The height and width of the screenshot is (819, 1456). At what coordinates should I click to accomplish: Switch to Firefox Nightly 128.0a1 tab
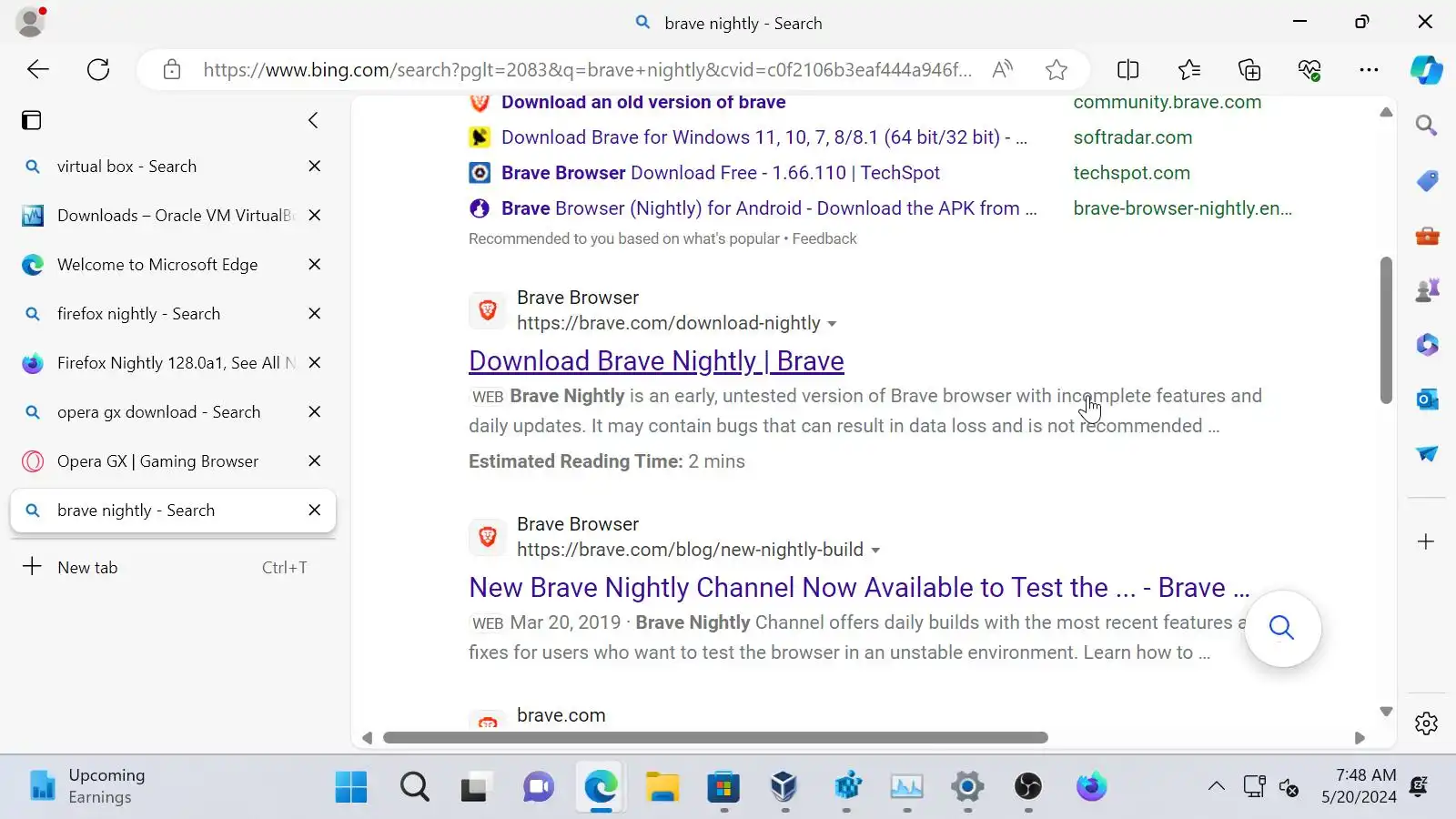coord(173,363)
